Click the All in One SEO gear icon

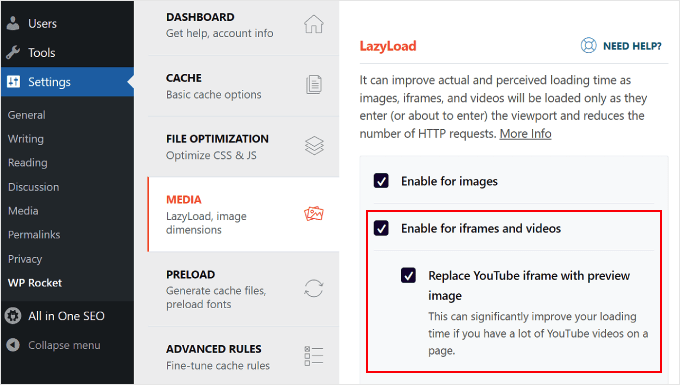13,316
